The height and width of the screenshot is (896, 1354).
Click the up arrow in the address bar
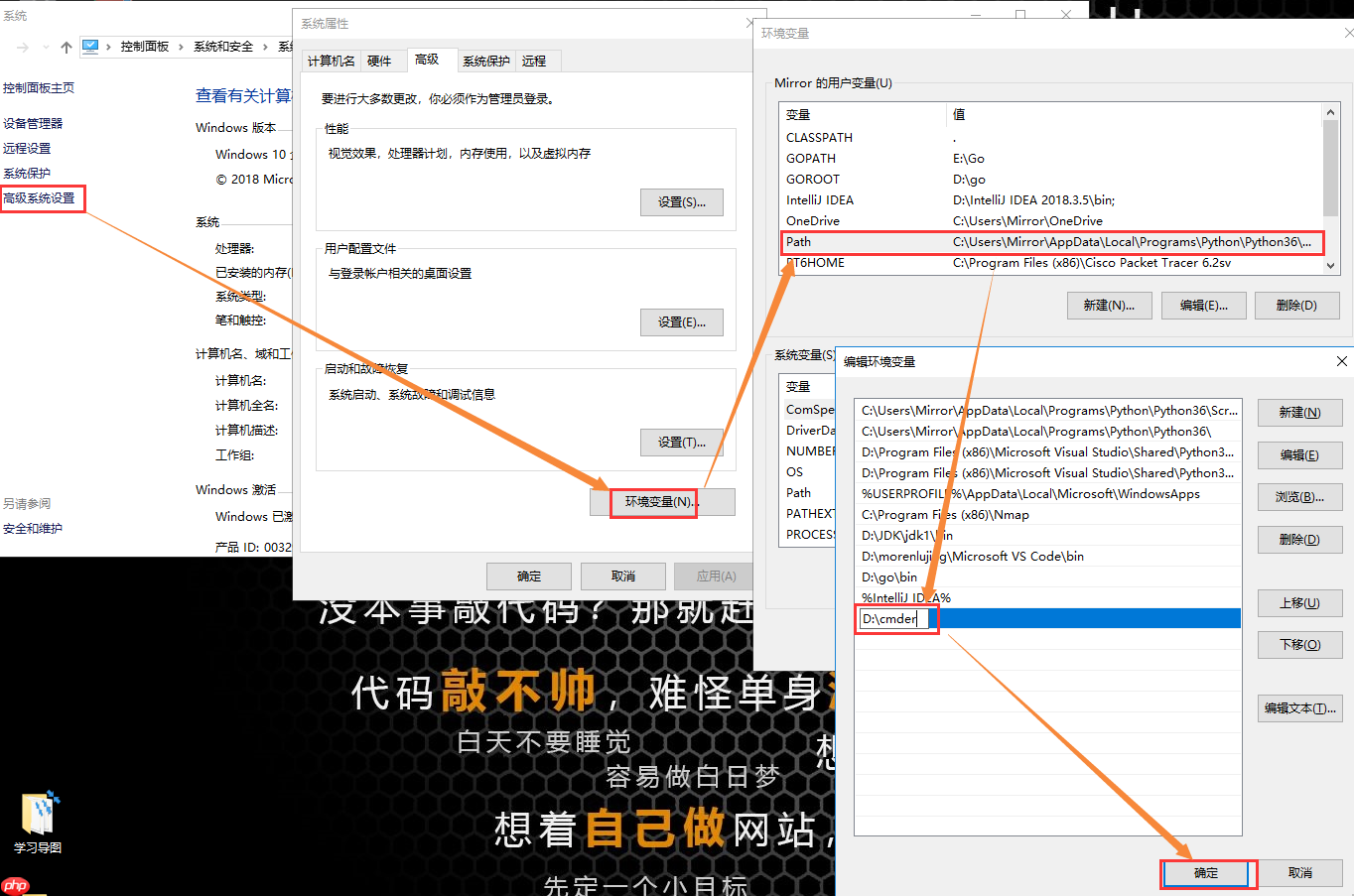coord(66,46)
